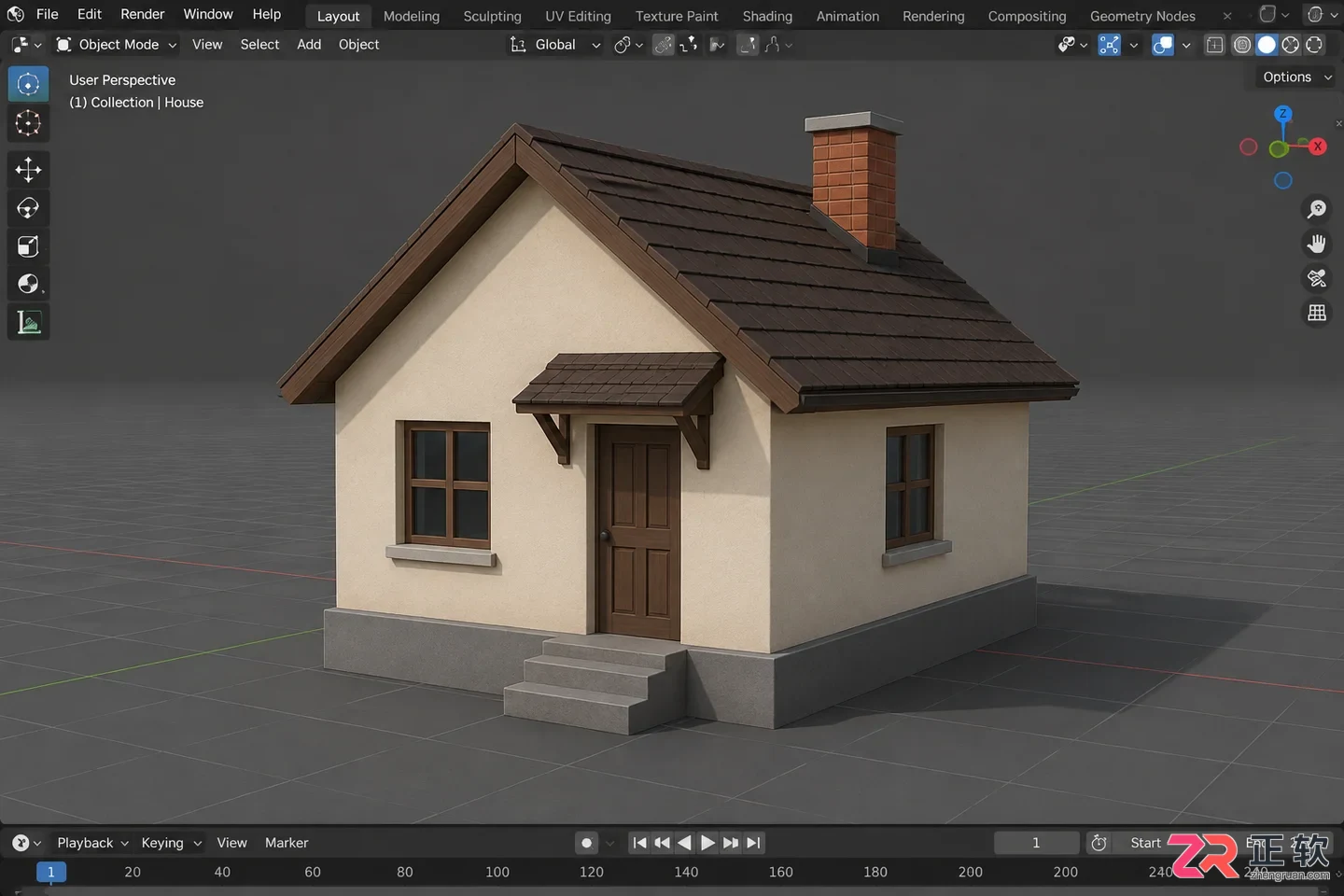Select the Move tool in the left toolbar
Image resolution: width=1344 pixels, height=896 pixels.
coord(28,169)
